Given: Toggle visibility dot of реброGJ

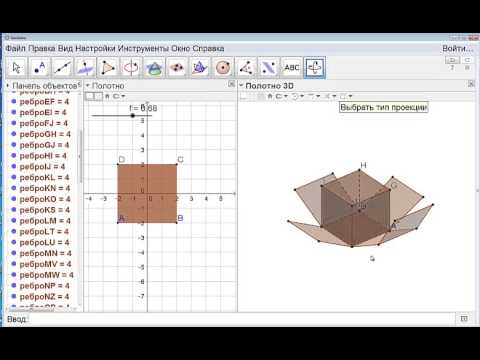Looking at the screenshot, I should [14, 145].
